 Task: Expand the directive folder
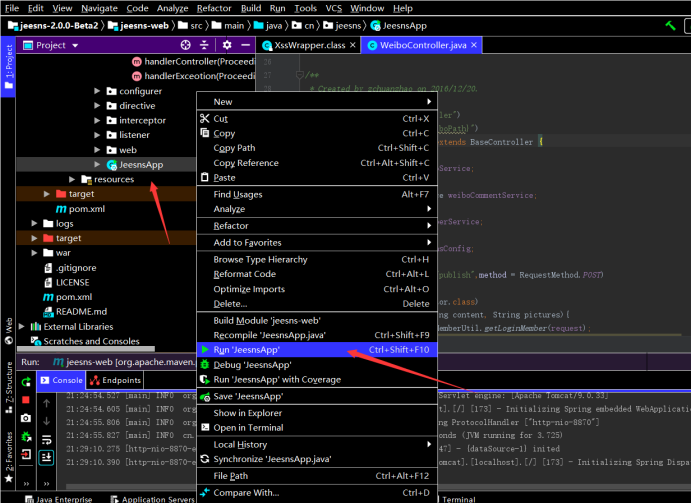pyautogui.click(x=97, y=105)
